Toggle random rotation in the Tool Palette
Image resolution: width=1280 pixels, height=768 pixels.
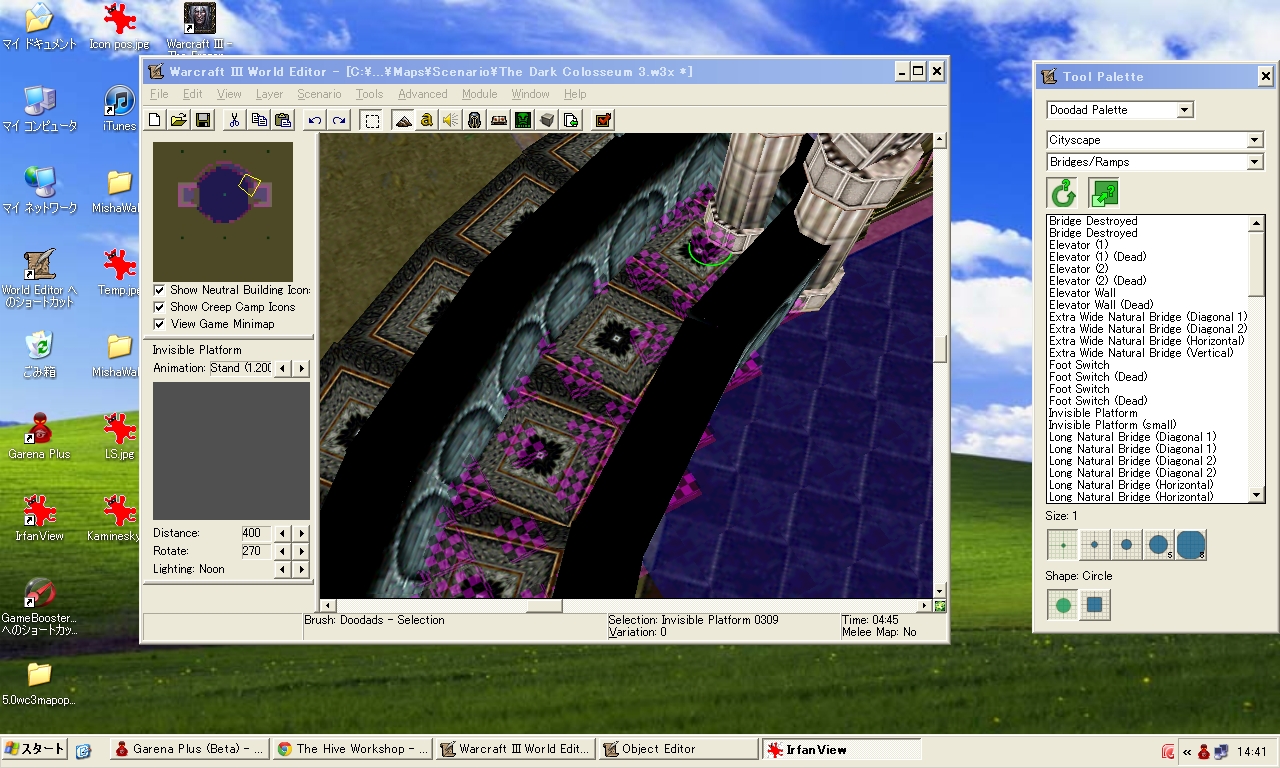[1063, 193]
